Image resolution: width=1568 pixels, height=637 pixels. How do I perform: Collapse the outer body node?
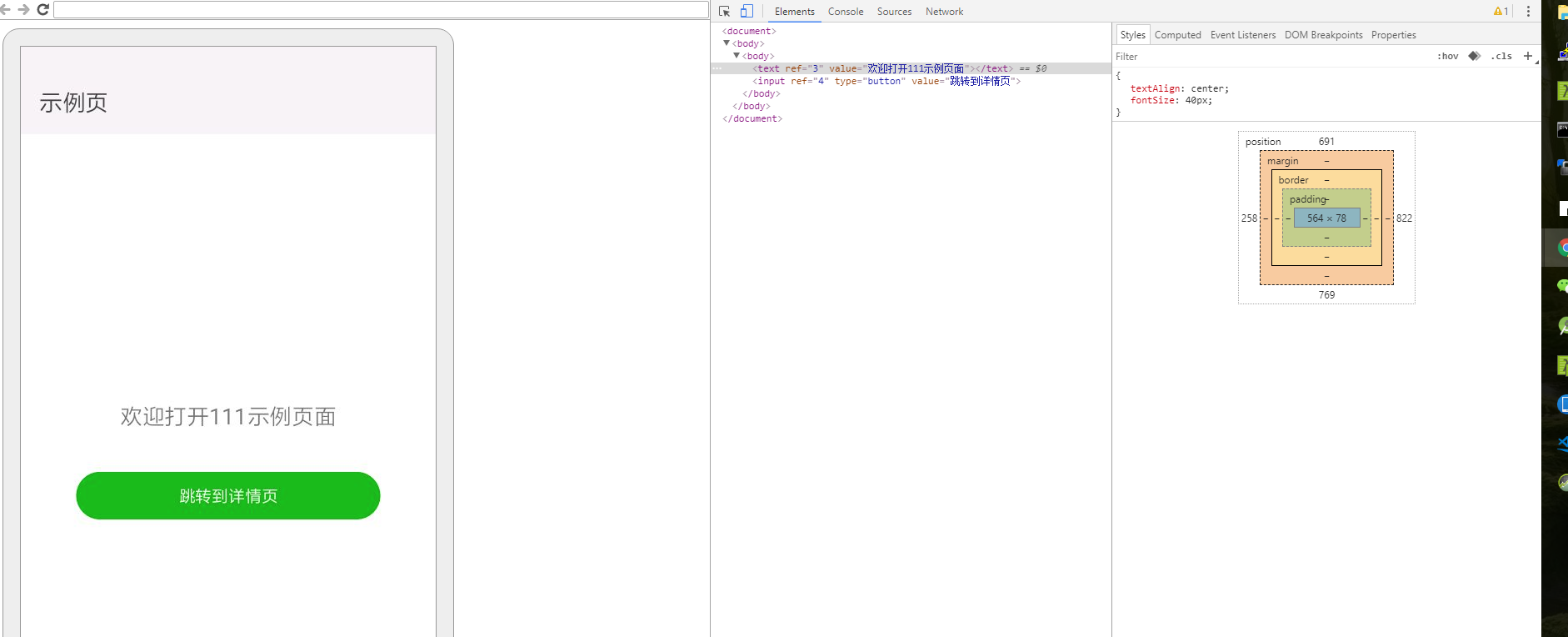(x=727, y=43)
